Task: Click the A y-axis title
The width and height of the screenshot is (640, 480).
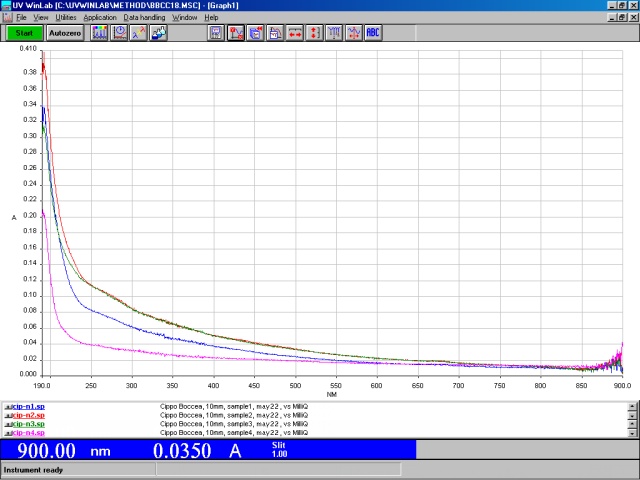Action: tap(14, 218)
